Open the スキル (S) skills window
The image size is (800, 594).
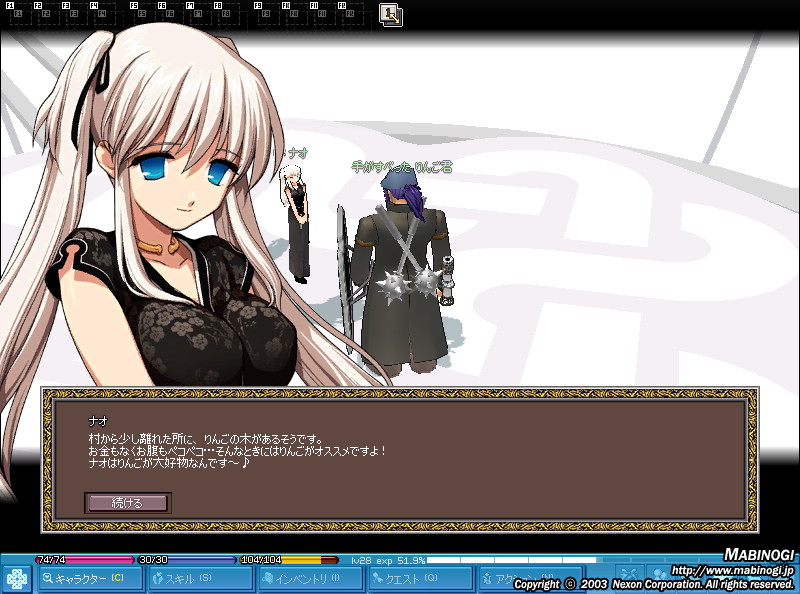[x=201, y=579]
